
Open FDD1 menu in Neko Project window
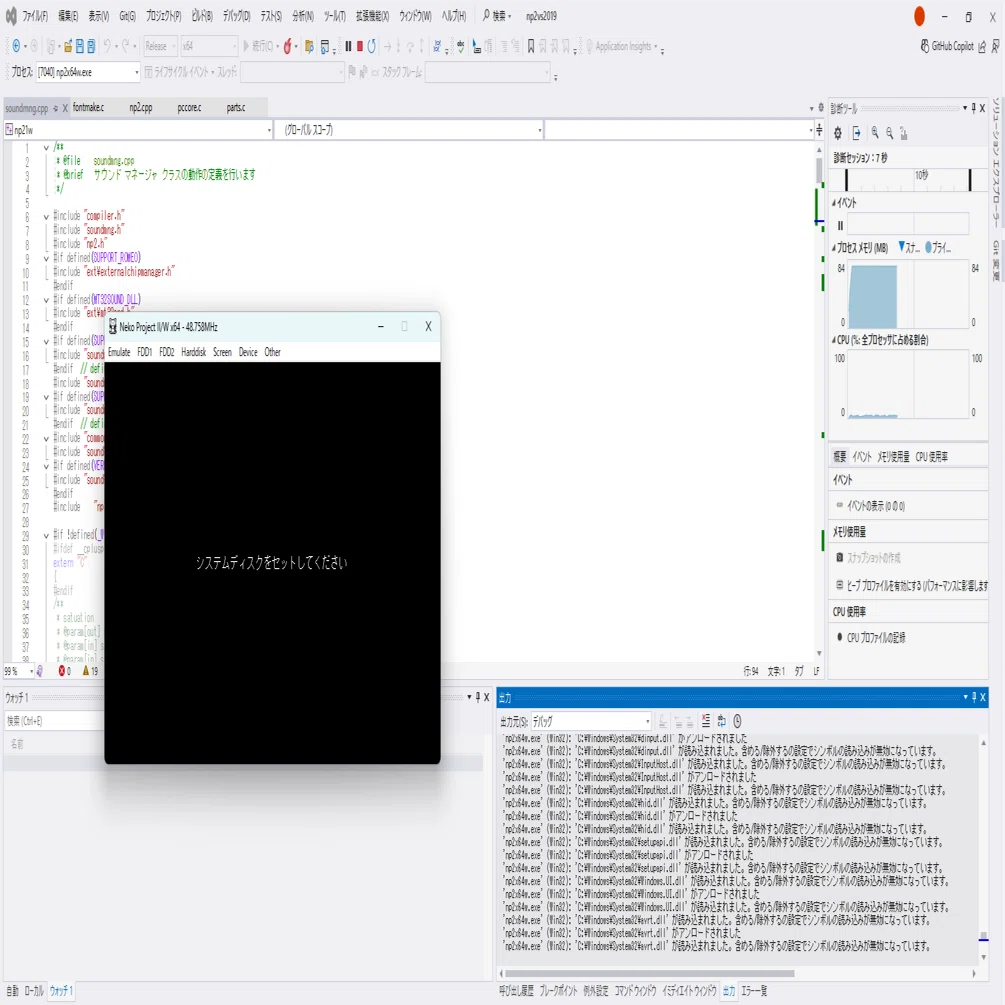point(145,352)
